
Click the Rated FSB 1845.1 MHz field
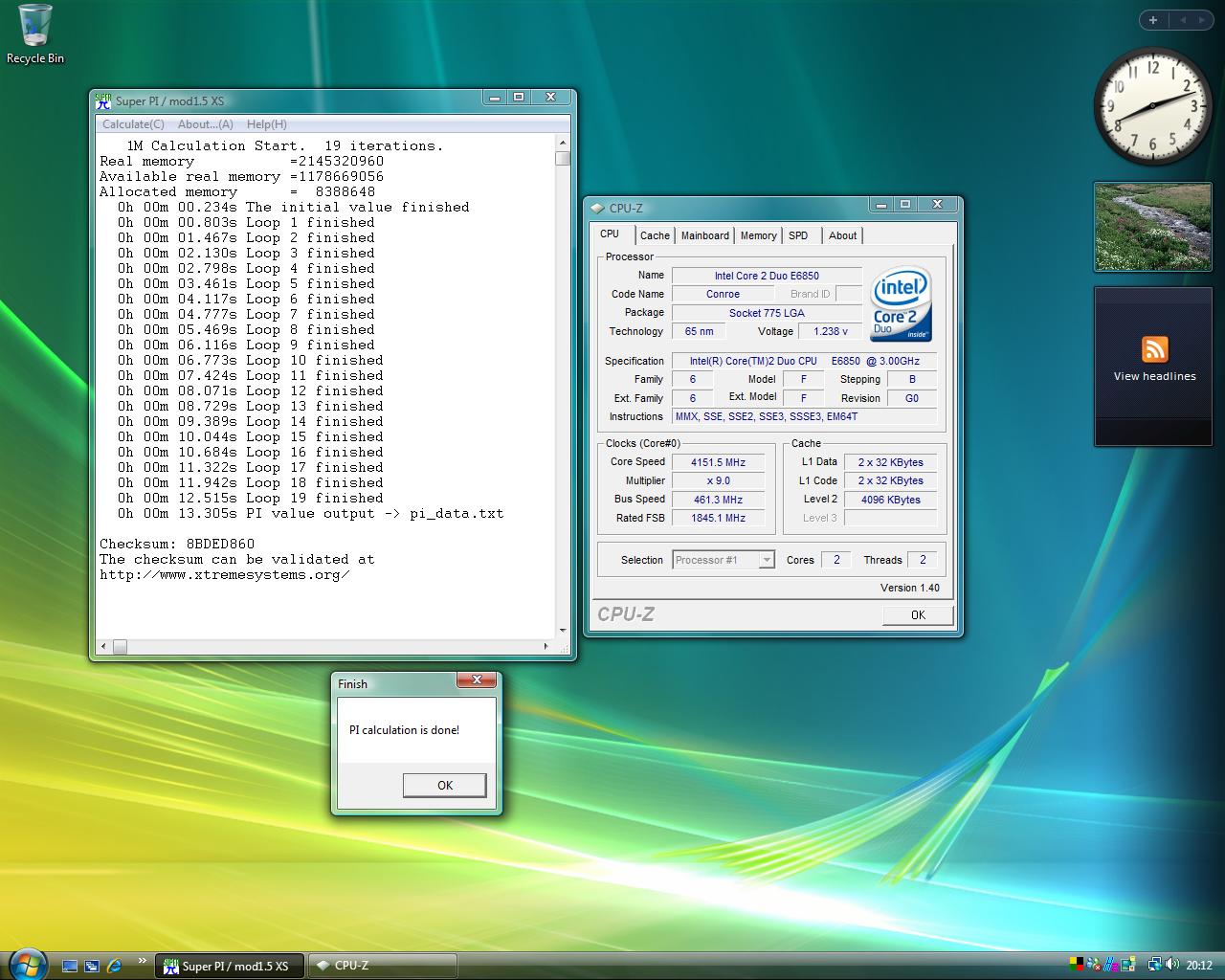[718, 518]
